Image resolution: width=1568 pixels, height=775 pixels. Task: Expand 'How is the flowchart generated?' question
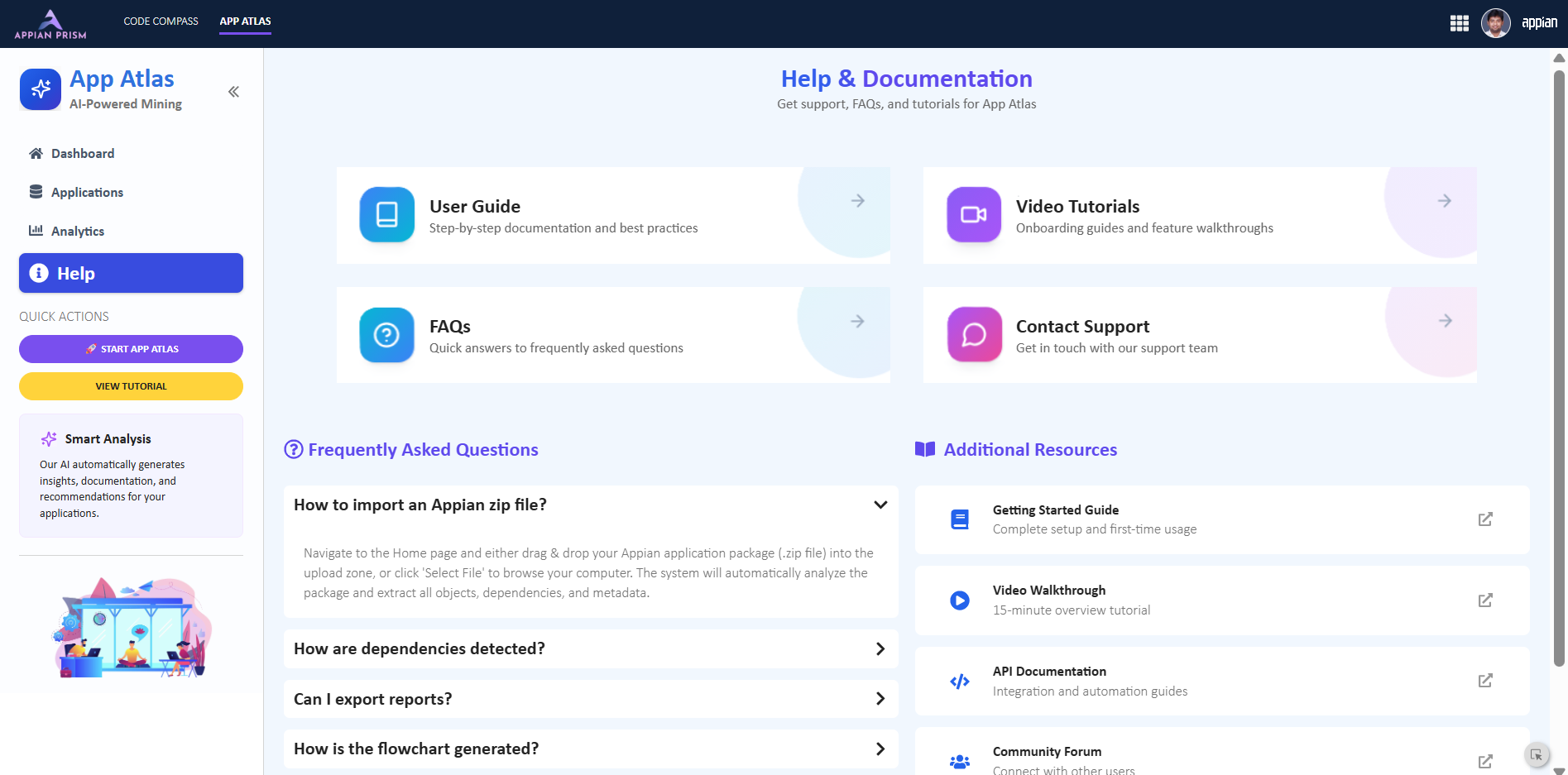(880, 749)
